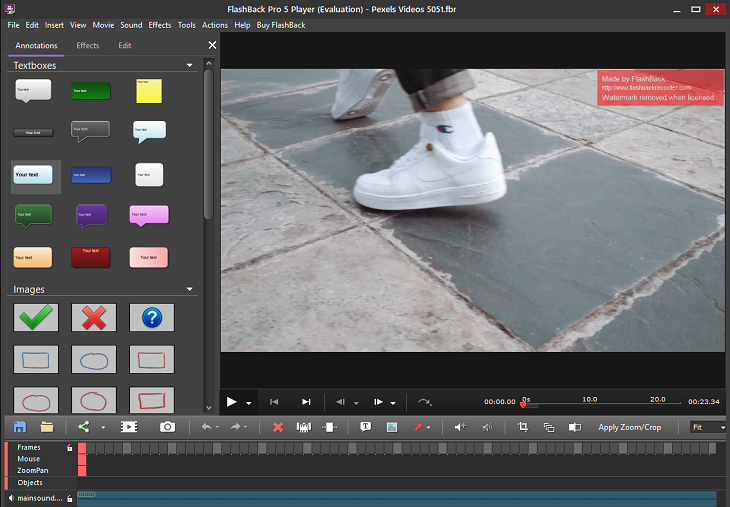
Task: Click the red Delete X icon
Action: coord(278,427)
